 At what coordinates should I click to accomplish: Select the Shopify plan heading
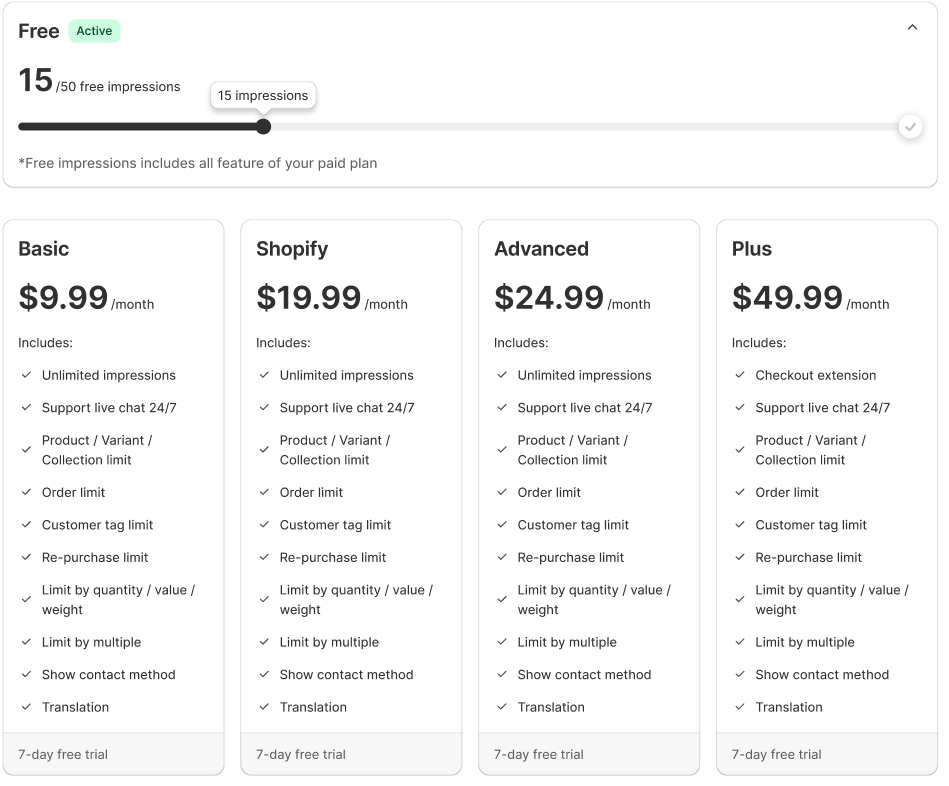292,249
